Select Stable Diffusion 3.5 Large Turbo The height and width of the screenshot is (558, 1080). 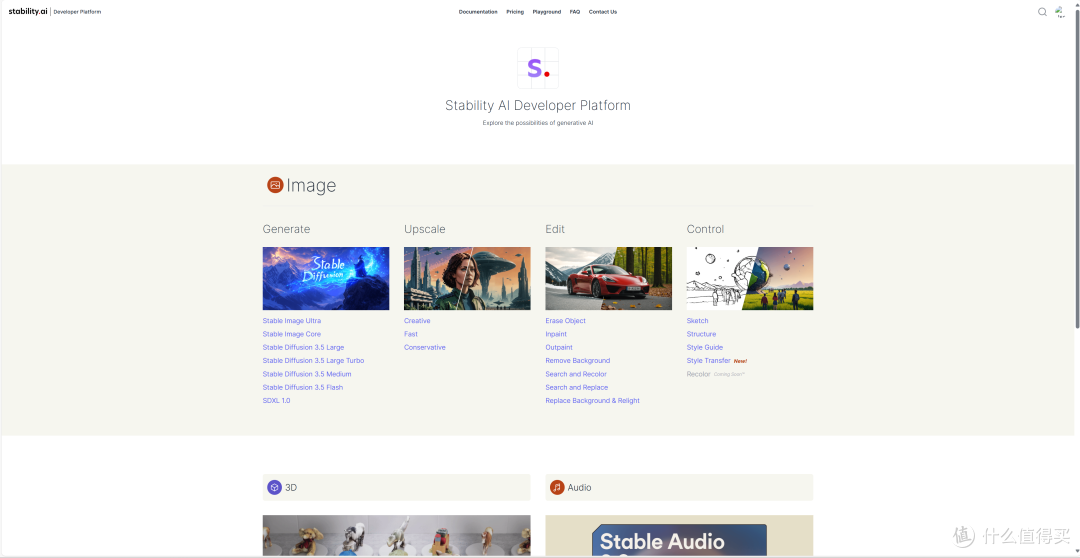coord(313,360)
